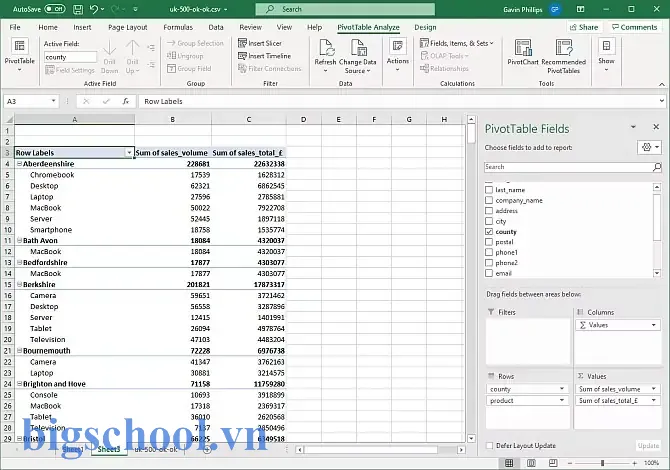Click the magnifier in field search
The height and width of the screenshot is (470, 670).
click(x=657, y=167)
